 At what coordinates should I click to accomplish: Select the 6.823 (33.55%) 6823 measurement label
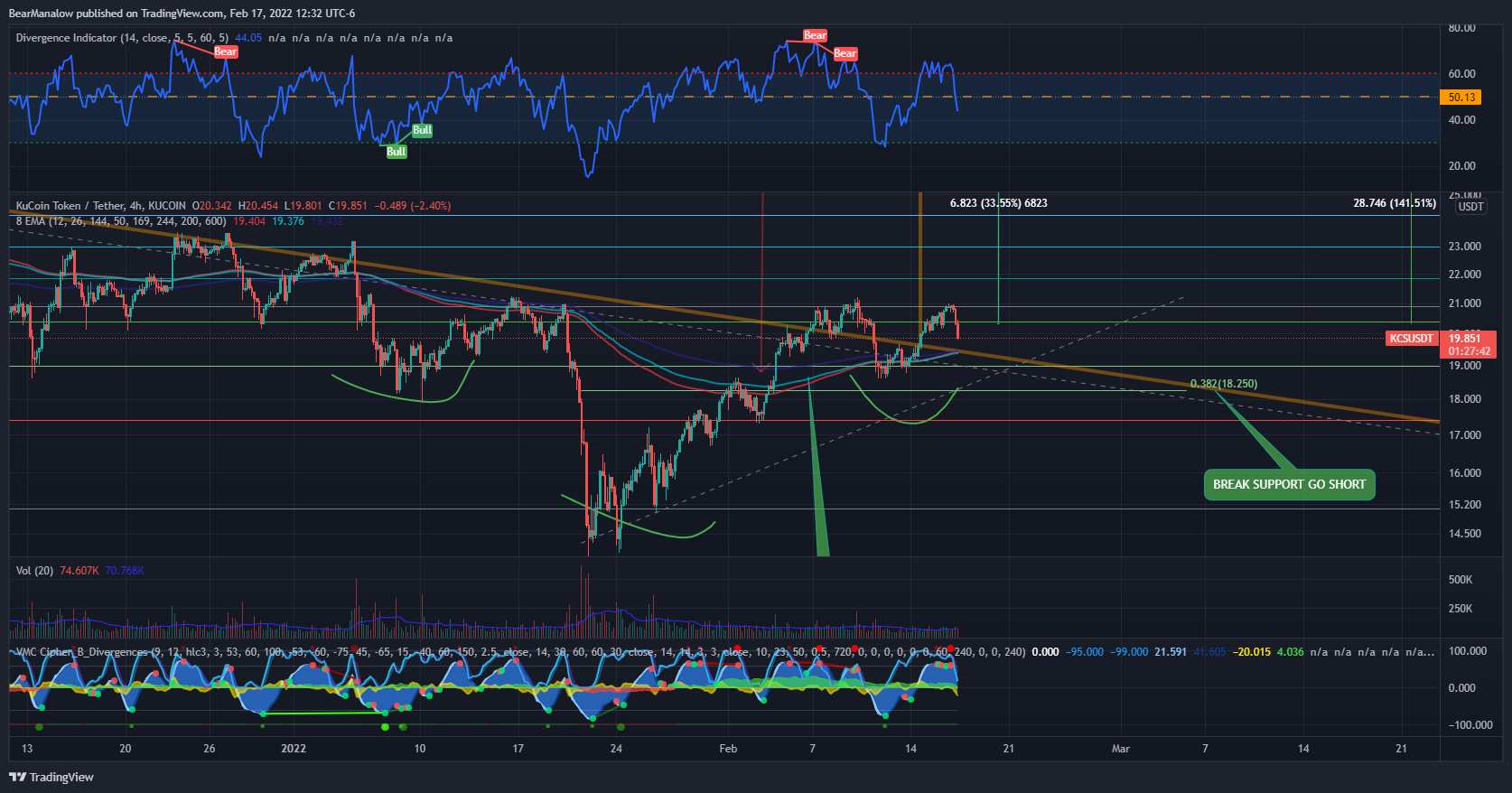(x=998, y=203)
